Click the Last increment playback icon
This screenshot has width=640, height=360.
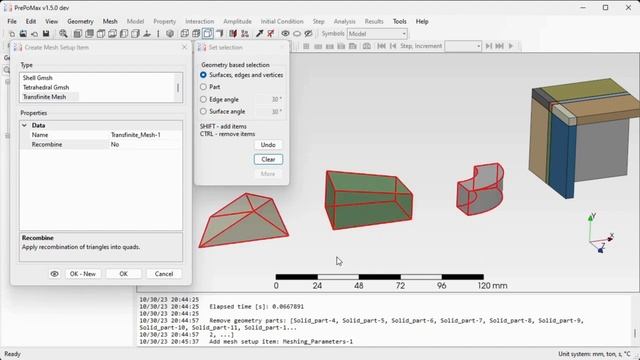(x=499, y=46)
